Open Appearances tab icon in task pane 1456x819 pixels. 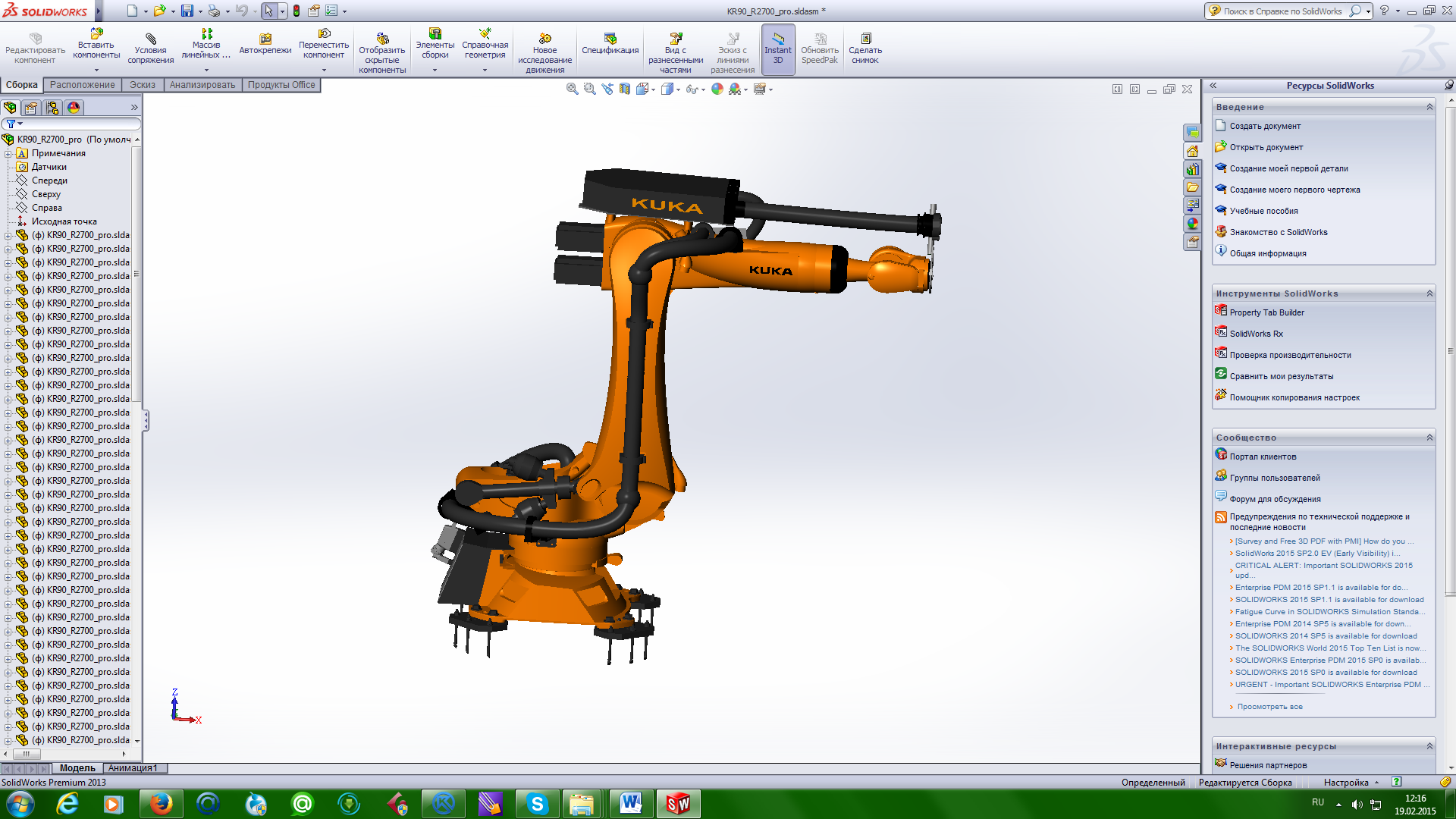[1193, 224]
